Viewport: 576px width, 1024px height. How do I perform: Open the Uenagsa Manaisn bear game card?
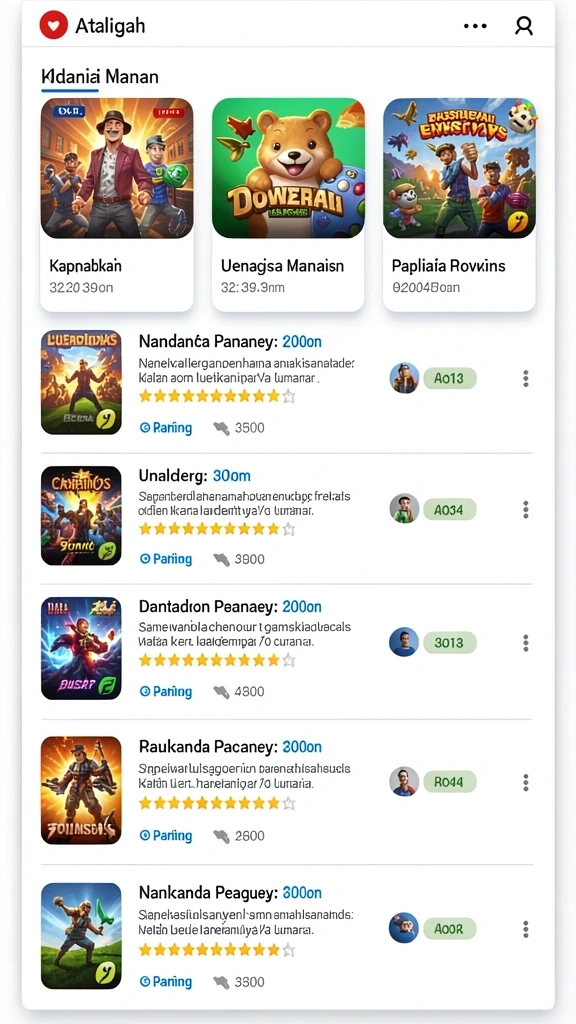tap(288, 204)
